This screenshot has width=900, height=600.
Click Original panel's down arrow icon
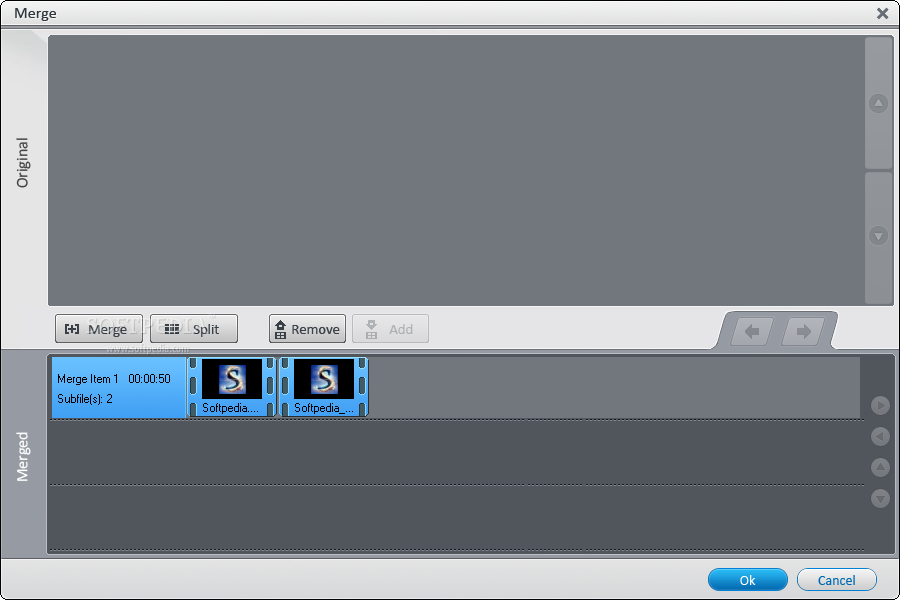click(x=878, y=235)
